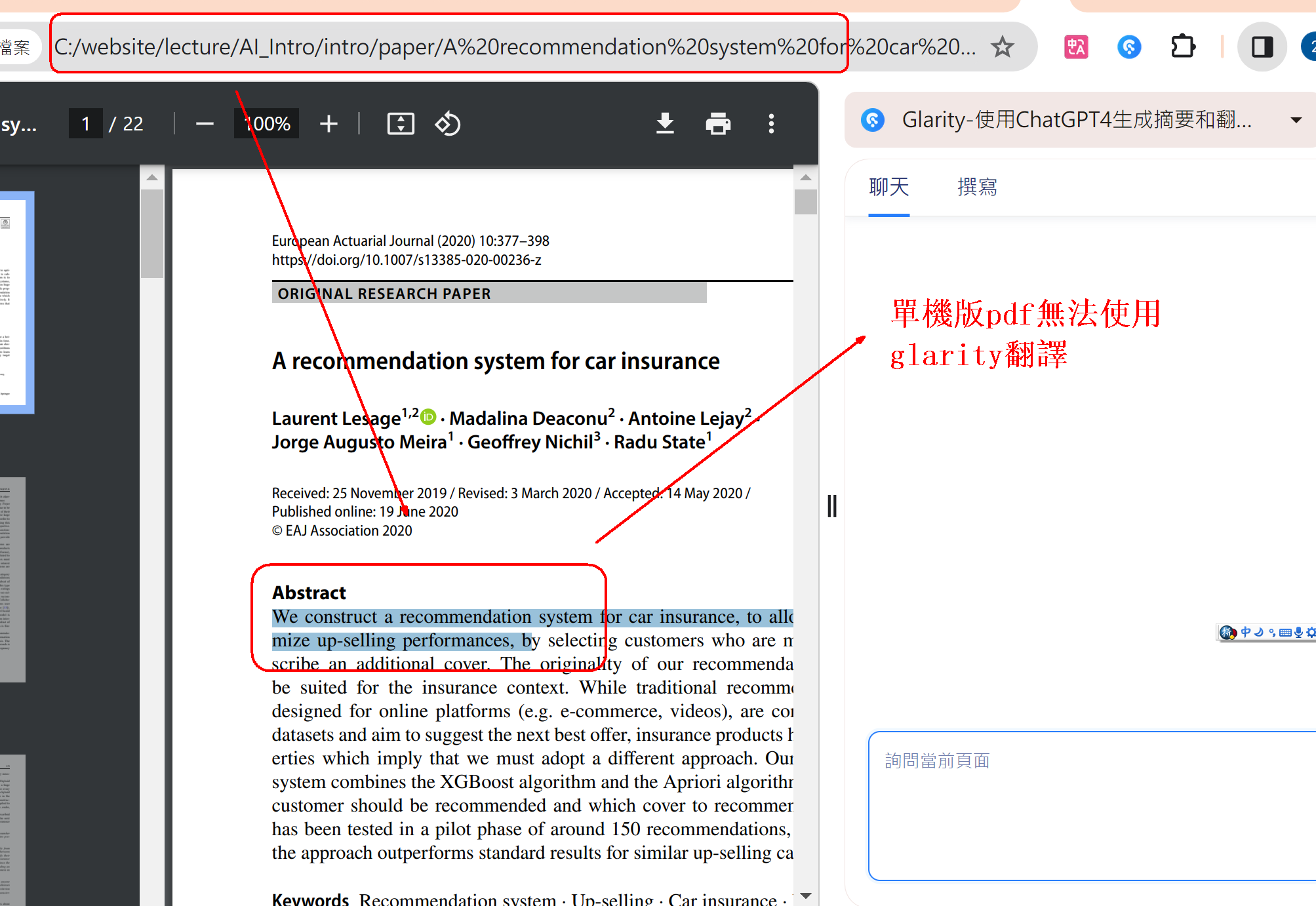Image resolution: width=1316 pixels, height=906 pixels.
Task: Zoom out the PDF with minus button
Action: (x=205, y=123)
